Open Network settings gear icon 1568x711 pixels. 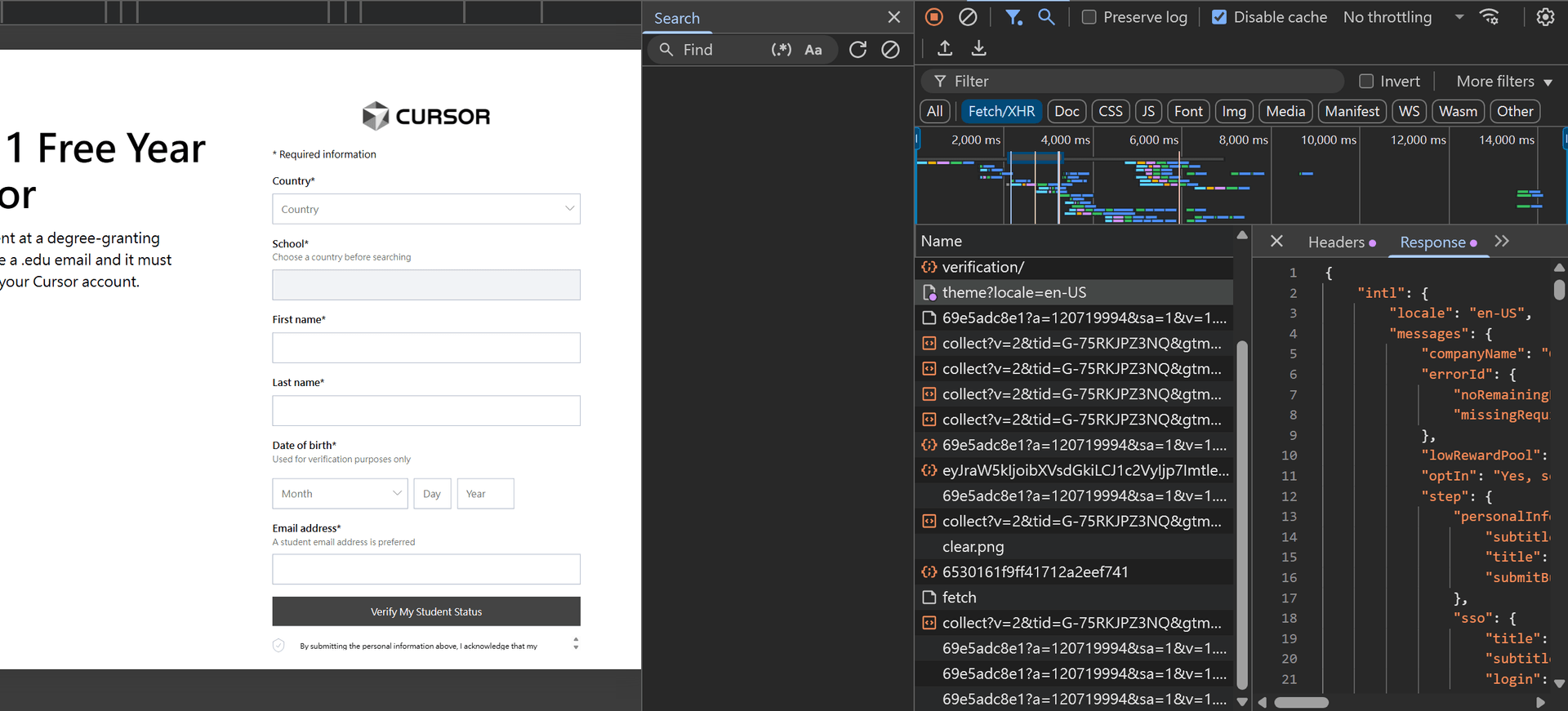(1545, 17)
